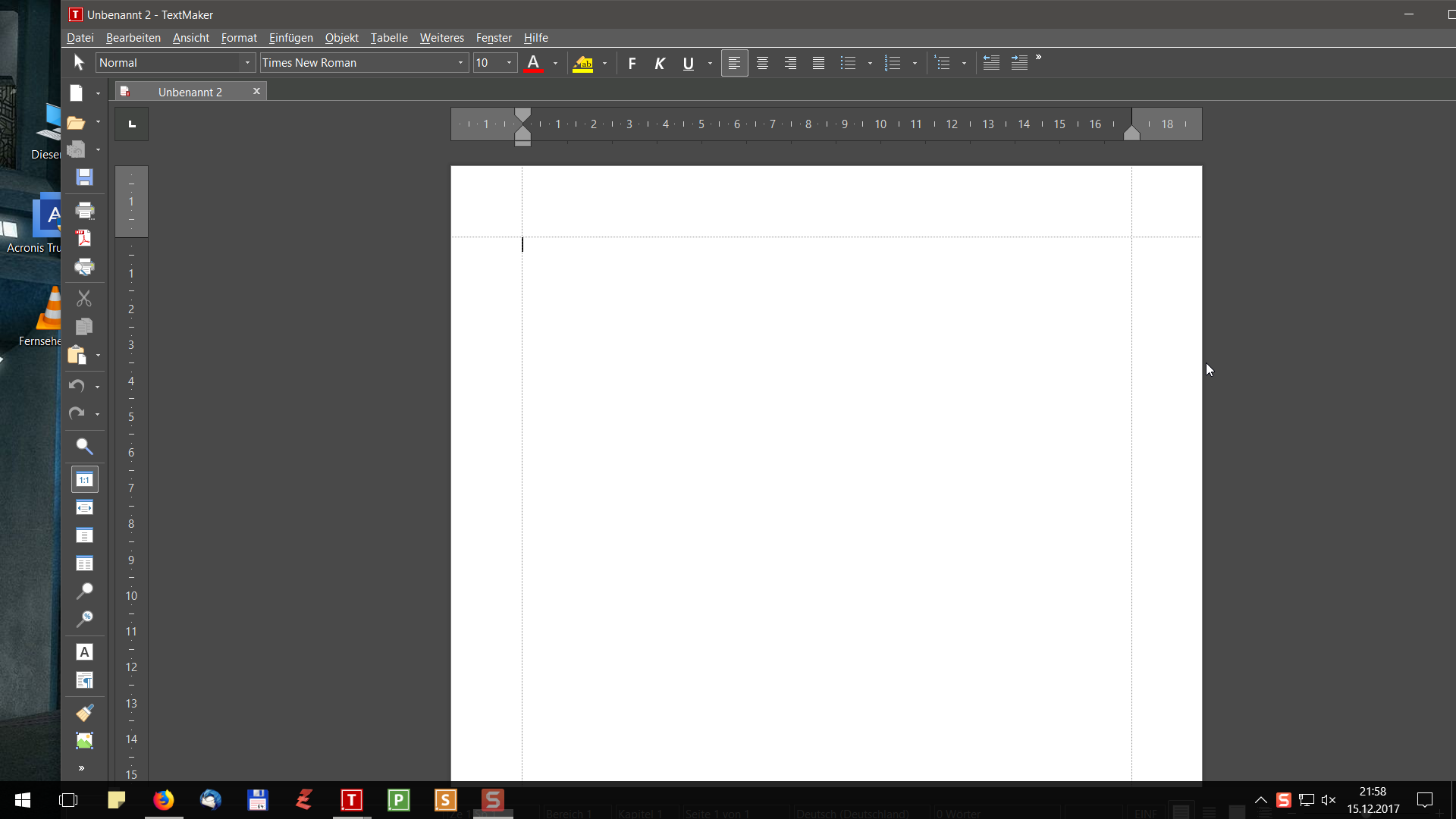The image size is (1456, 819).
Task: Open a file with the folder icon
Action: 77,122
